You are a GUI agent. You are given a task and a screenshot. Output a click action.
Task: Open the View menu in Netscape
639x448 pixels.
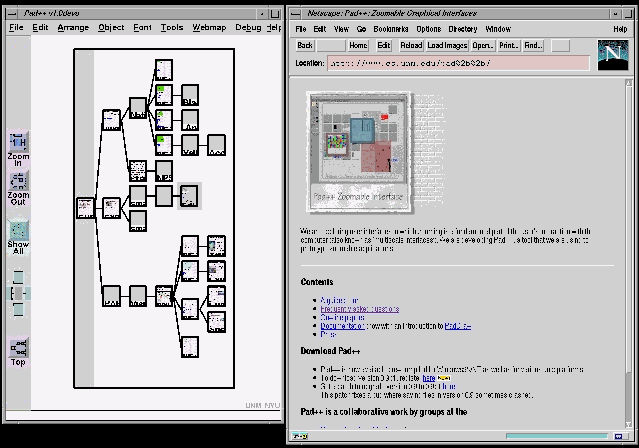341,29
